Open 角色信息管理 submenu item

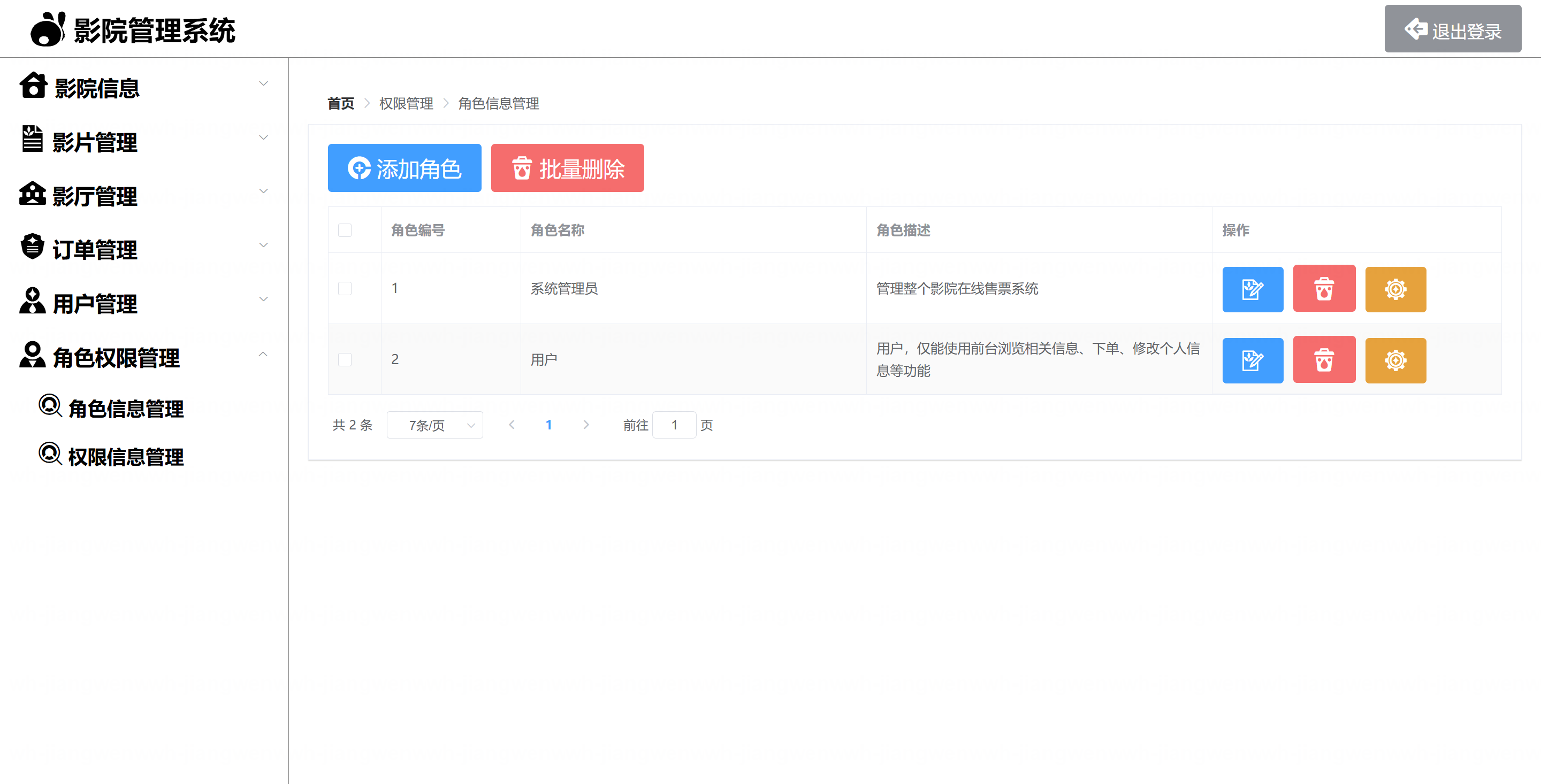pyautogui.click(x=126, y=409)
